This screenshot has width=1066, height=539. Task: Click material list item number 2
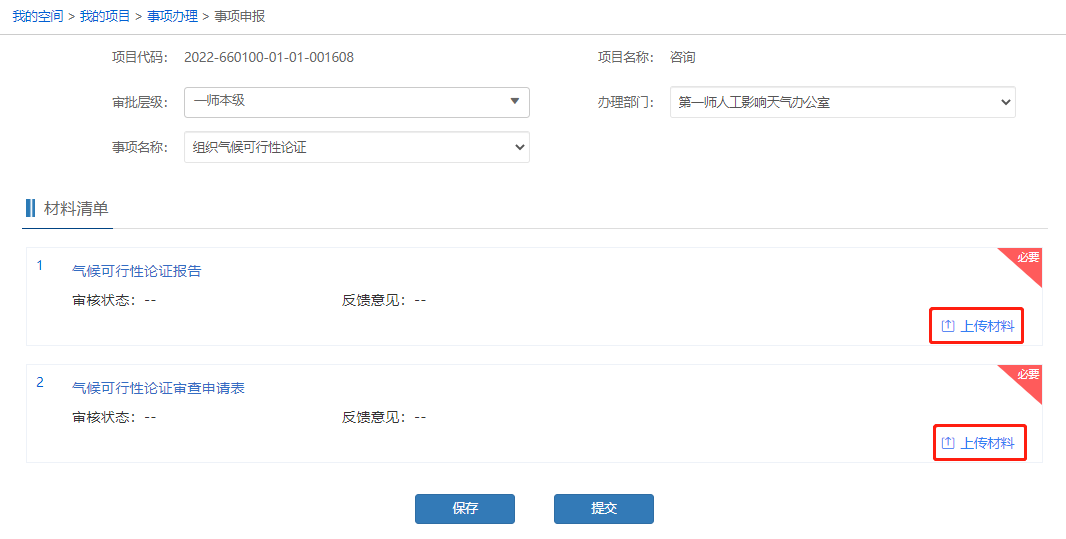click(x=40, y=382)
